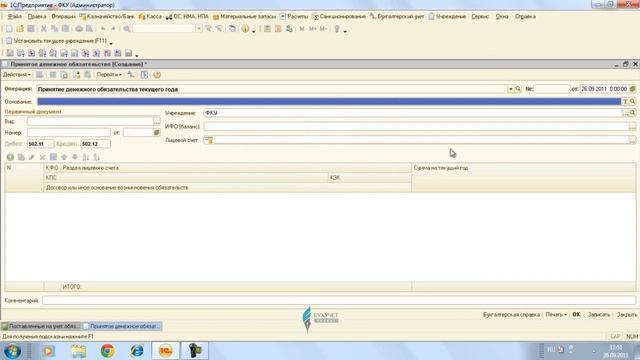Click the New document icon in main toolbar
Screen dimensions: 640x360
[9, 29]
